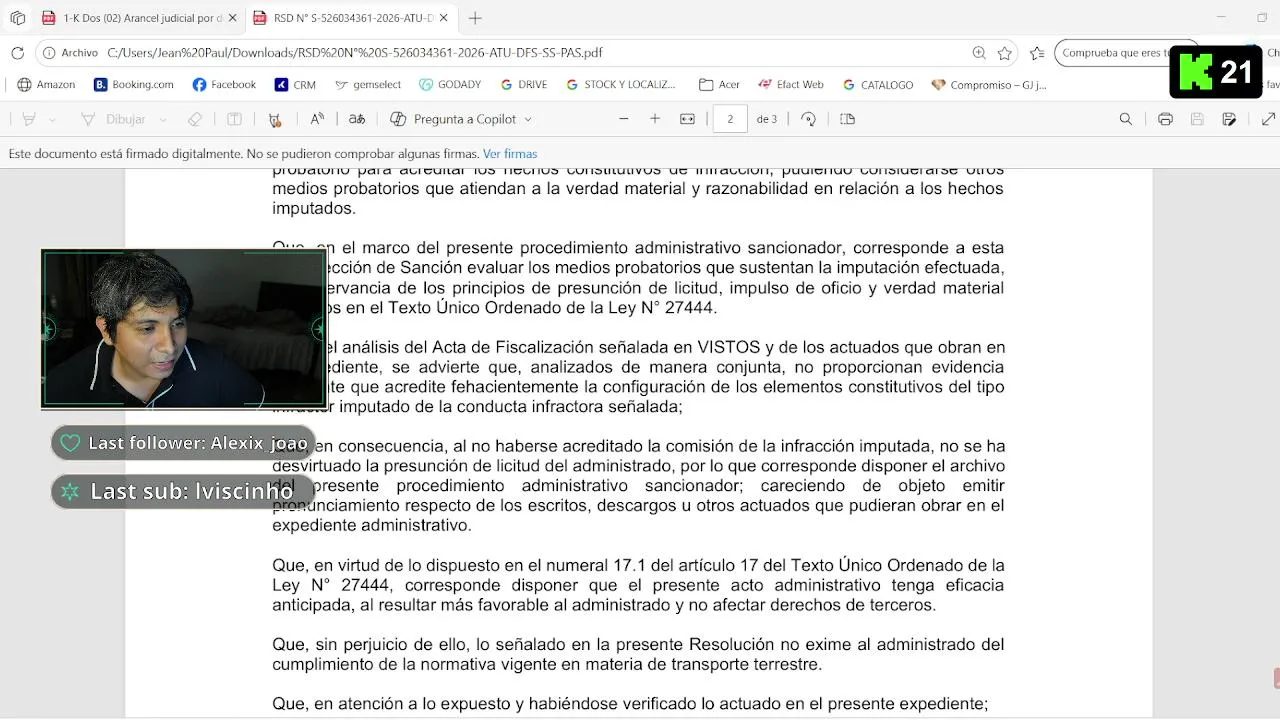
Task: Click the 'de 3' page count text
Action: (767, 119)
